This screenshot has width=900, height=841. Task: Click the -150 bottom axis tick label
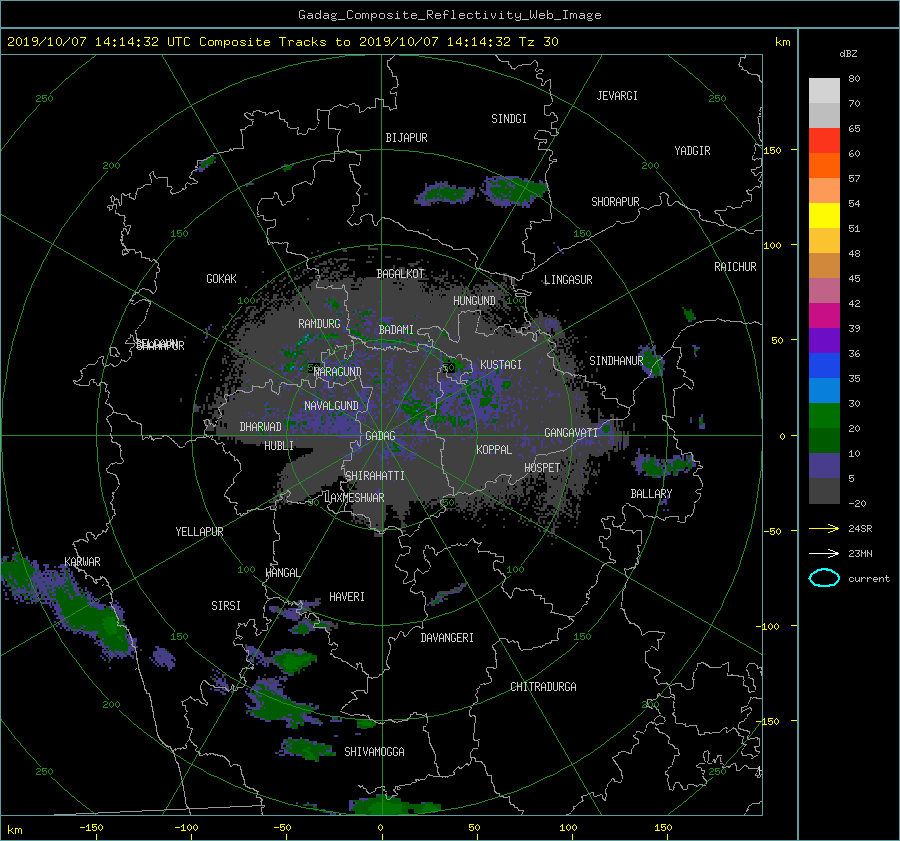[91, 828]
